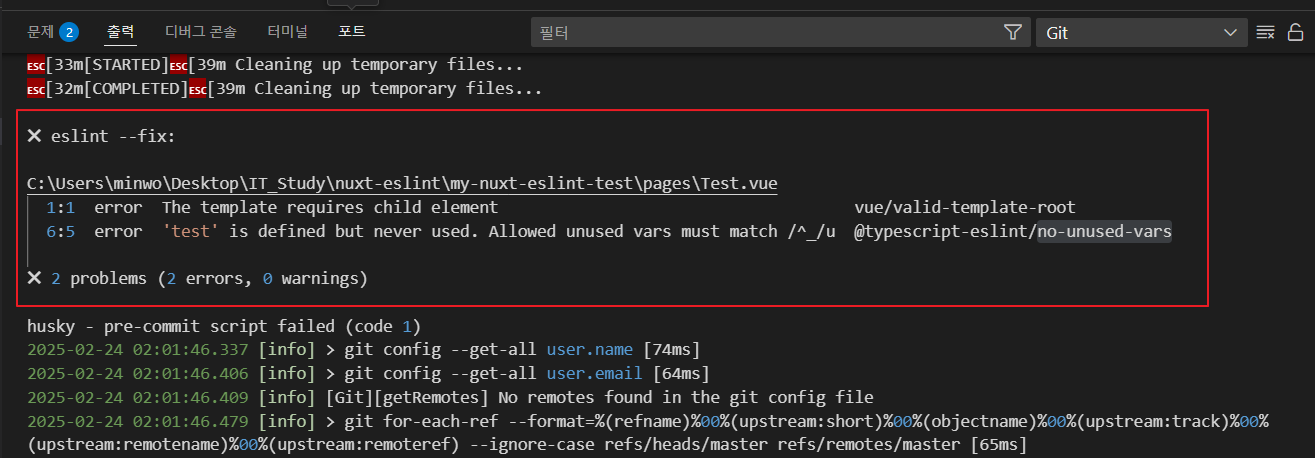The height and width of the screenshot is (458, 1315).
Task: Select the error line position 6:5
Action: (x=60, y=232)
